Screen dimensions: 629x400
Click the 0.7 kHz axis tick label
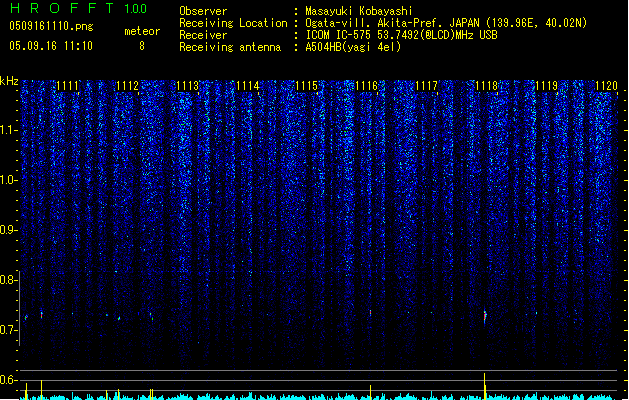tap(8, 330)
